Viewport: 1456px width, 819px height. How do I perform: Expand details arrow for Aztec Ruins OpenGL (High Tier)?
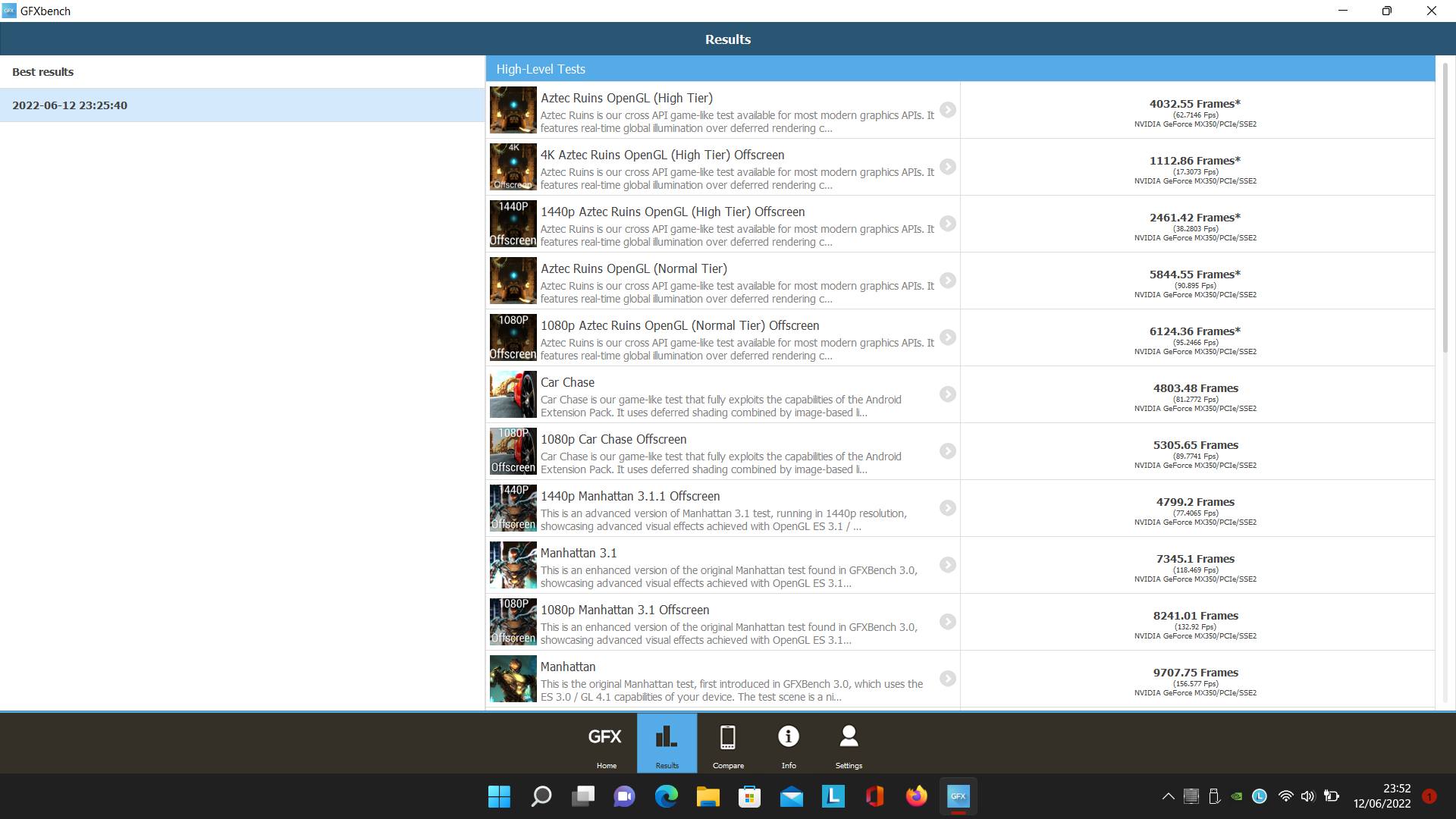point(948,110)
